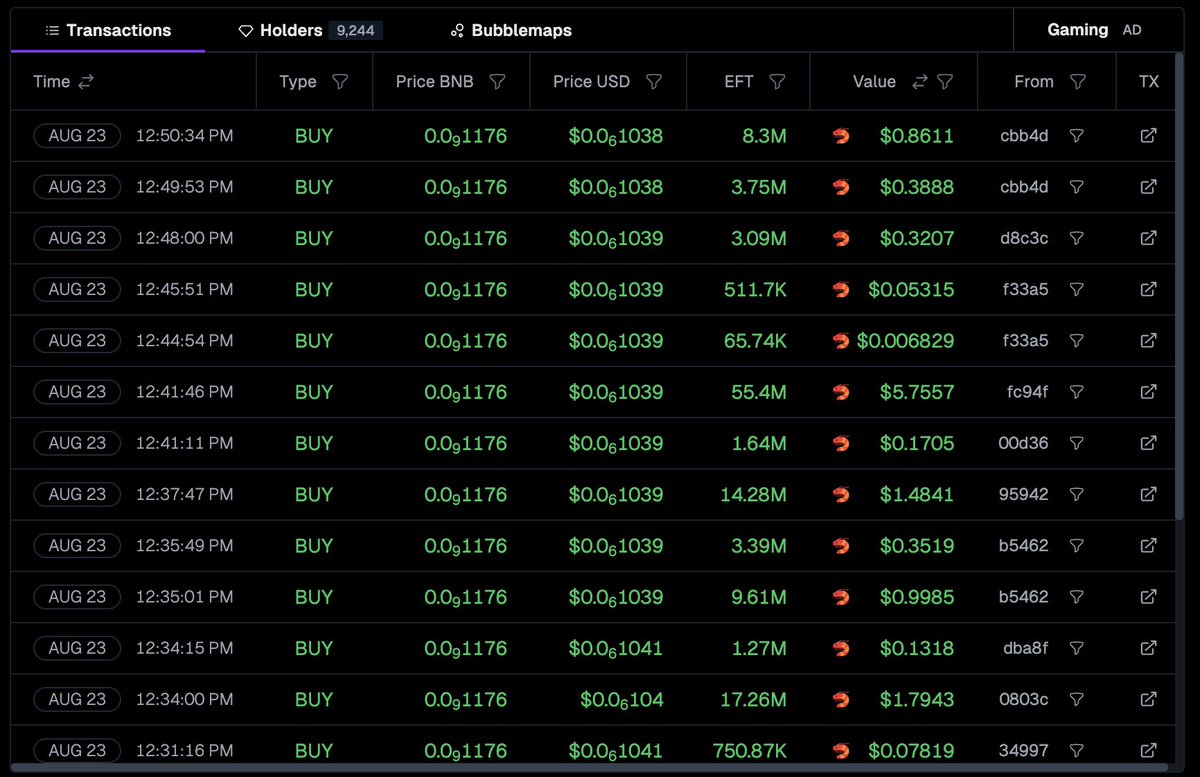Open the Value column filter

pyautogui.click(x=945, y=82)
